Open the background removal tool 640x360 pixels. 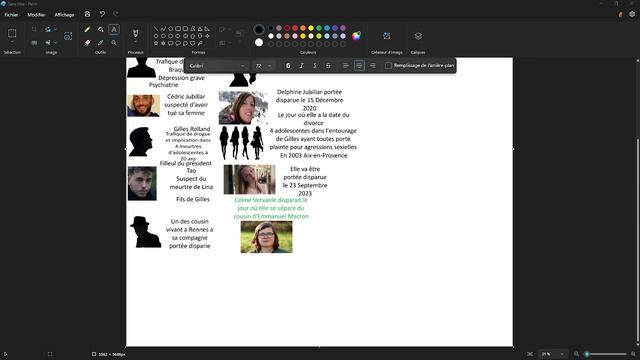tap(68, 36)
